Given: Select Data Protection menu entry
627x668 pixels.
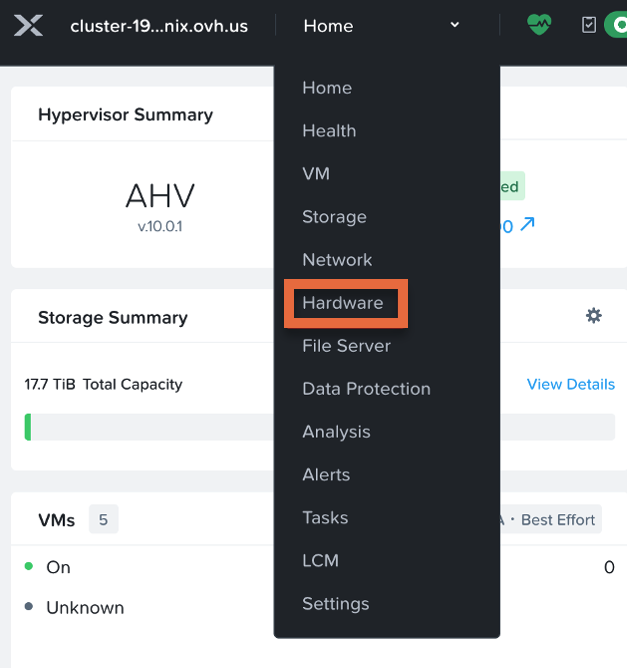Looking at the screenshot, I should (x=366, y=389).
